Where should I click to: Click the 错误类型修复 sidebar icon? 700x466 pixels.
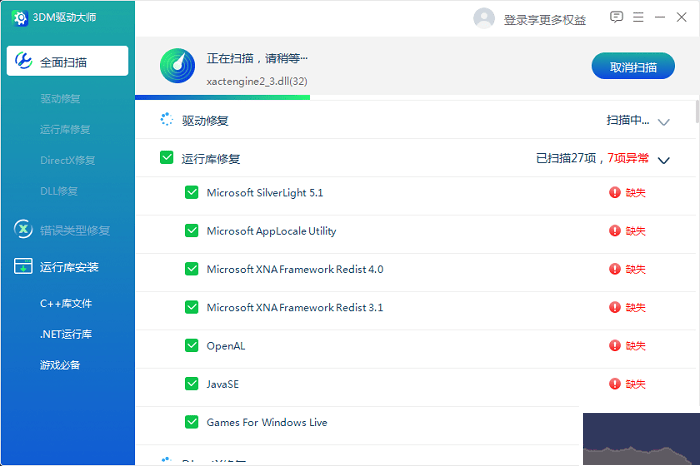pos(22,230)
